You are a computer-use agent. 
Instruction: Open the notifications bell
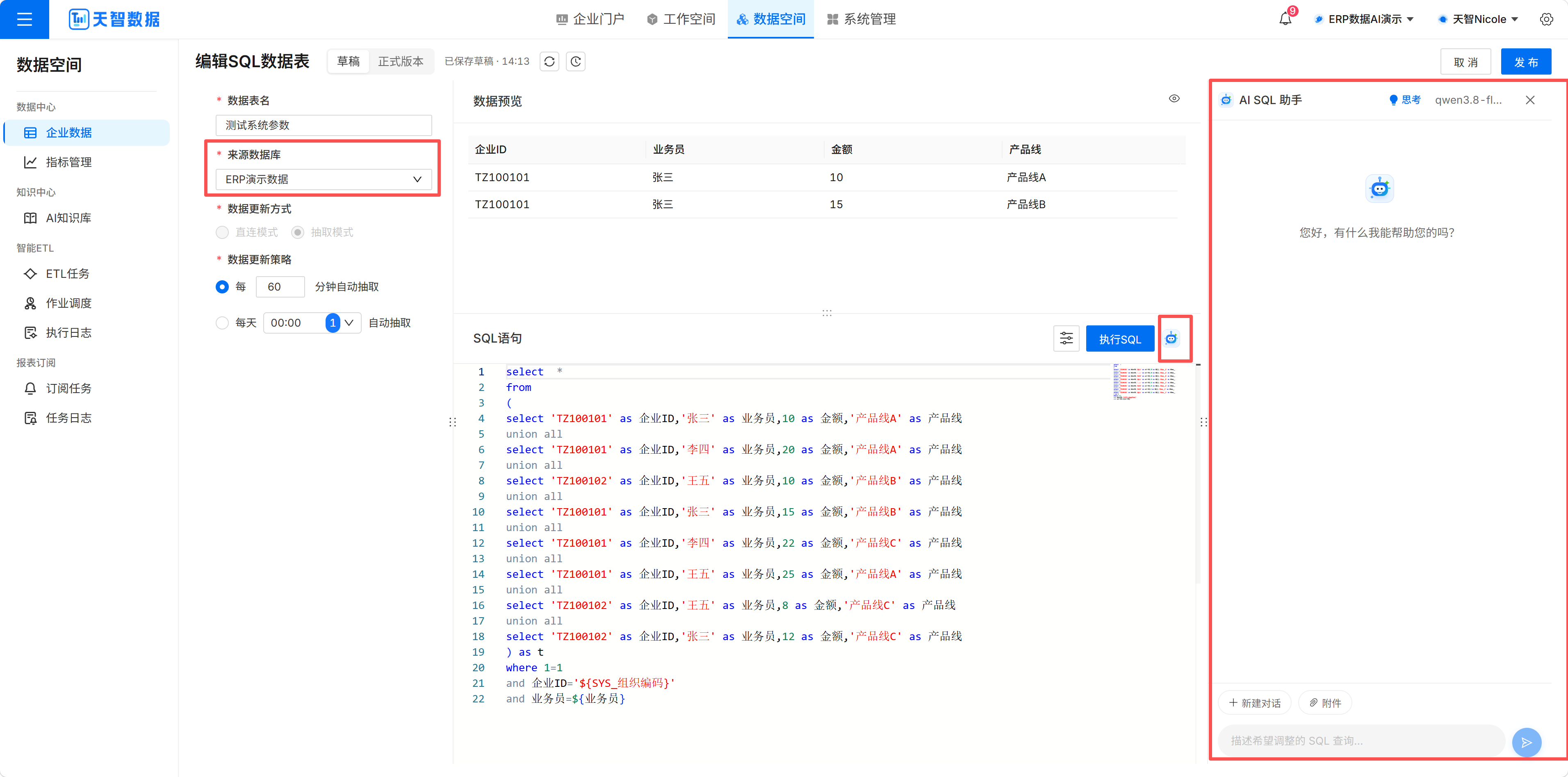(1285, 19)
